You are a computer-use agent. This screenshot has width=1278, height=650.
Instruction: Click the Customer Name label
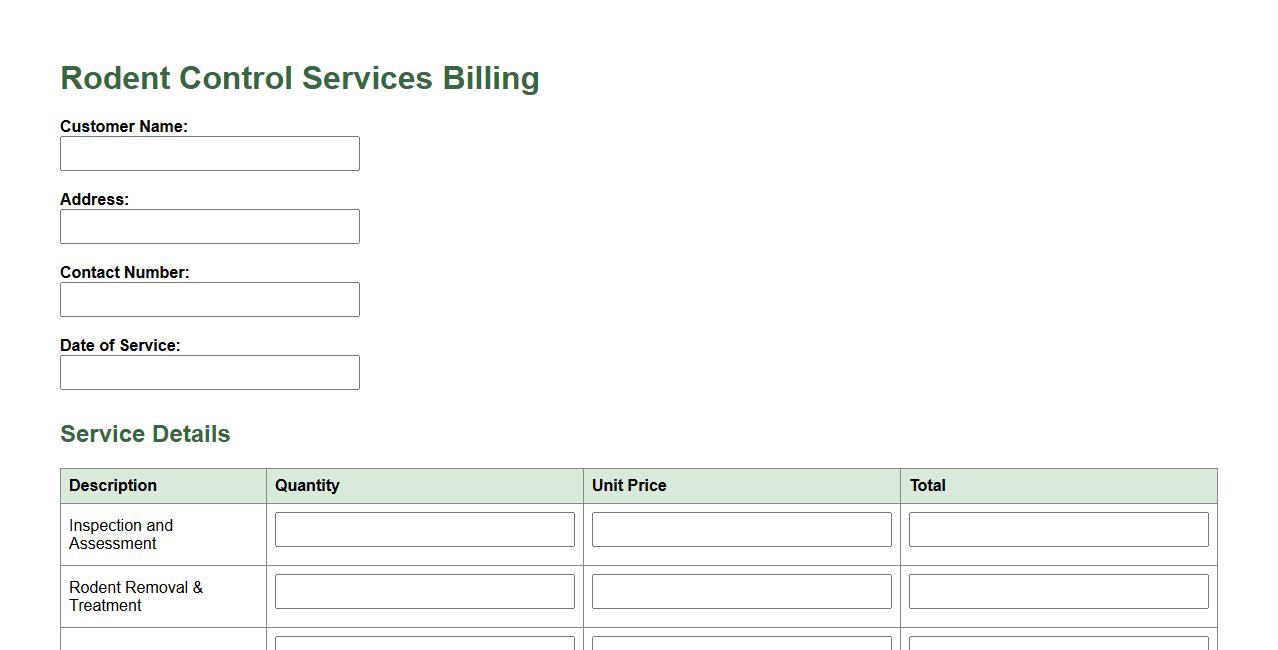coord(124,127)
